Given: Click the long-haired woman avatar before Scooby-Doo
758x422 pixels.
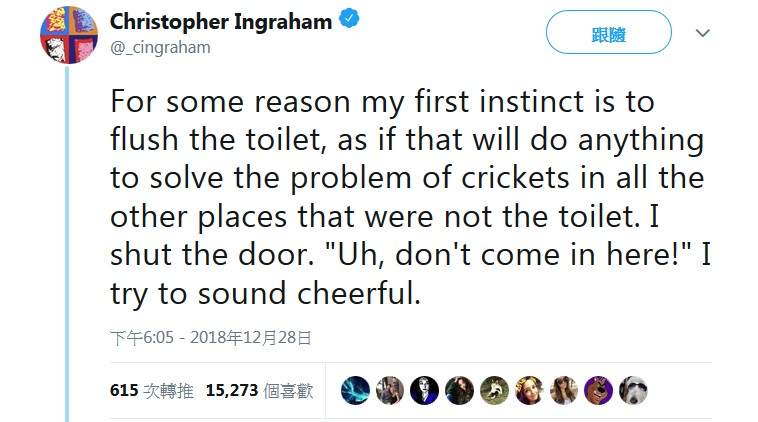Looking at the screenshot, I should (x=564, y=390).
